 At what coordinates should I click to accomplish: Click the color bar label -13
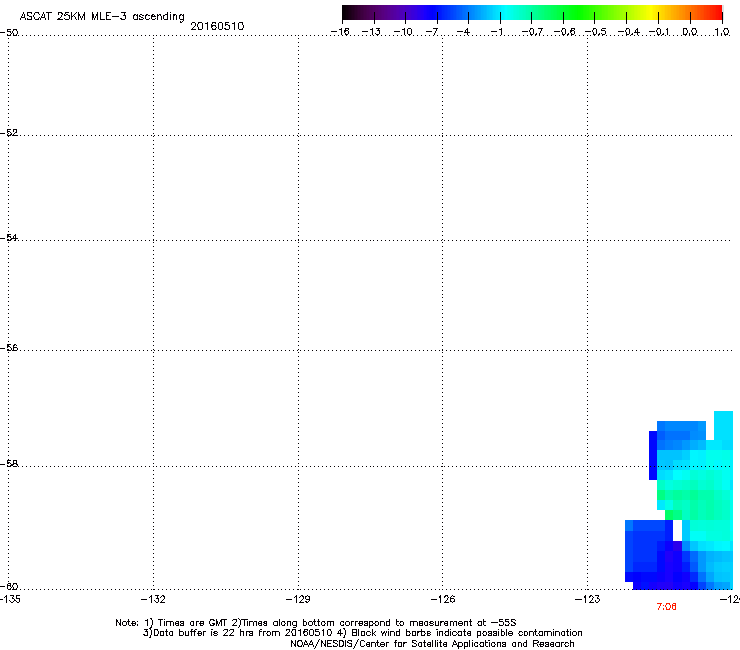pos(371,32)
